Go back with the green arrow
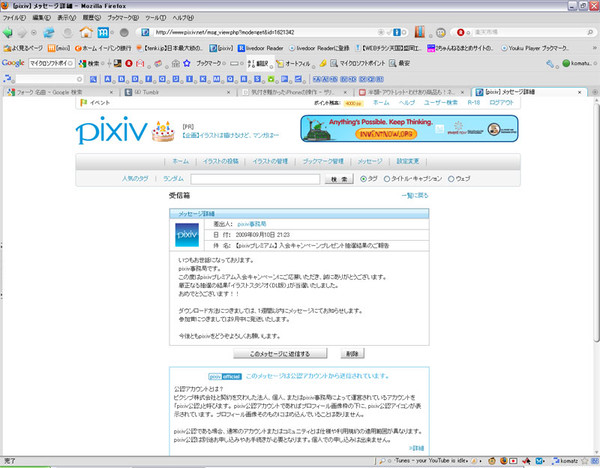 click(7, 33)
